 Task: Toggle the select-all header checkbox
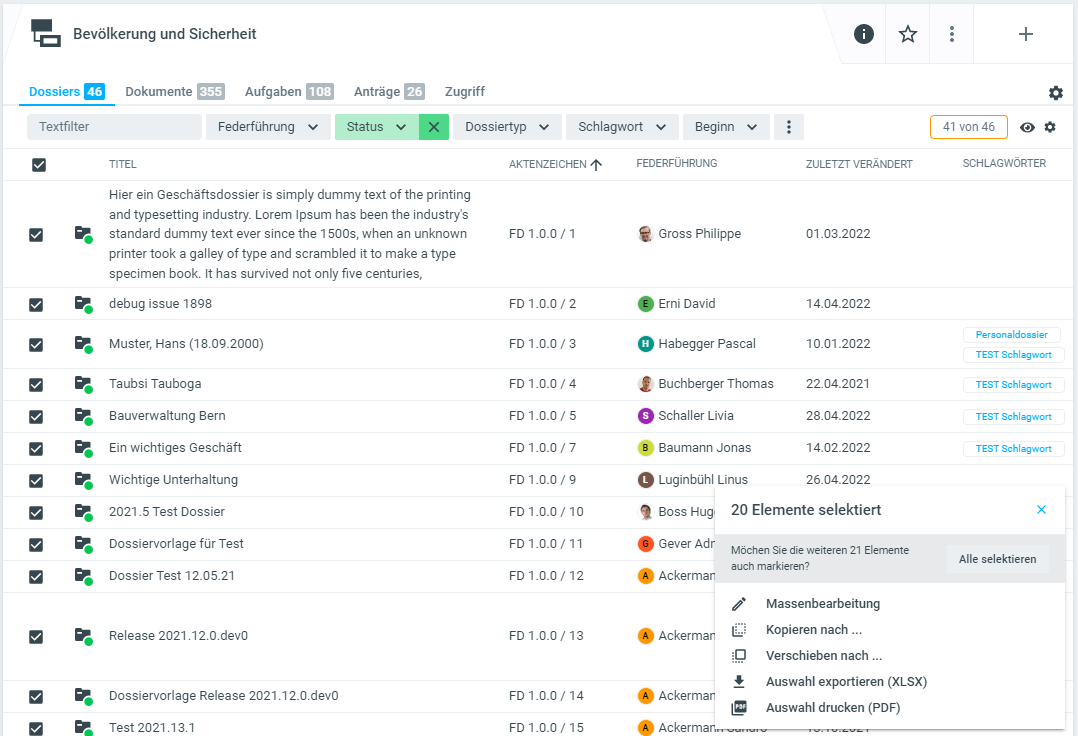pos(39,165)
